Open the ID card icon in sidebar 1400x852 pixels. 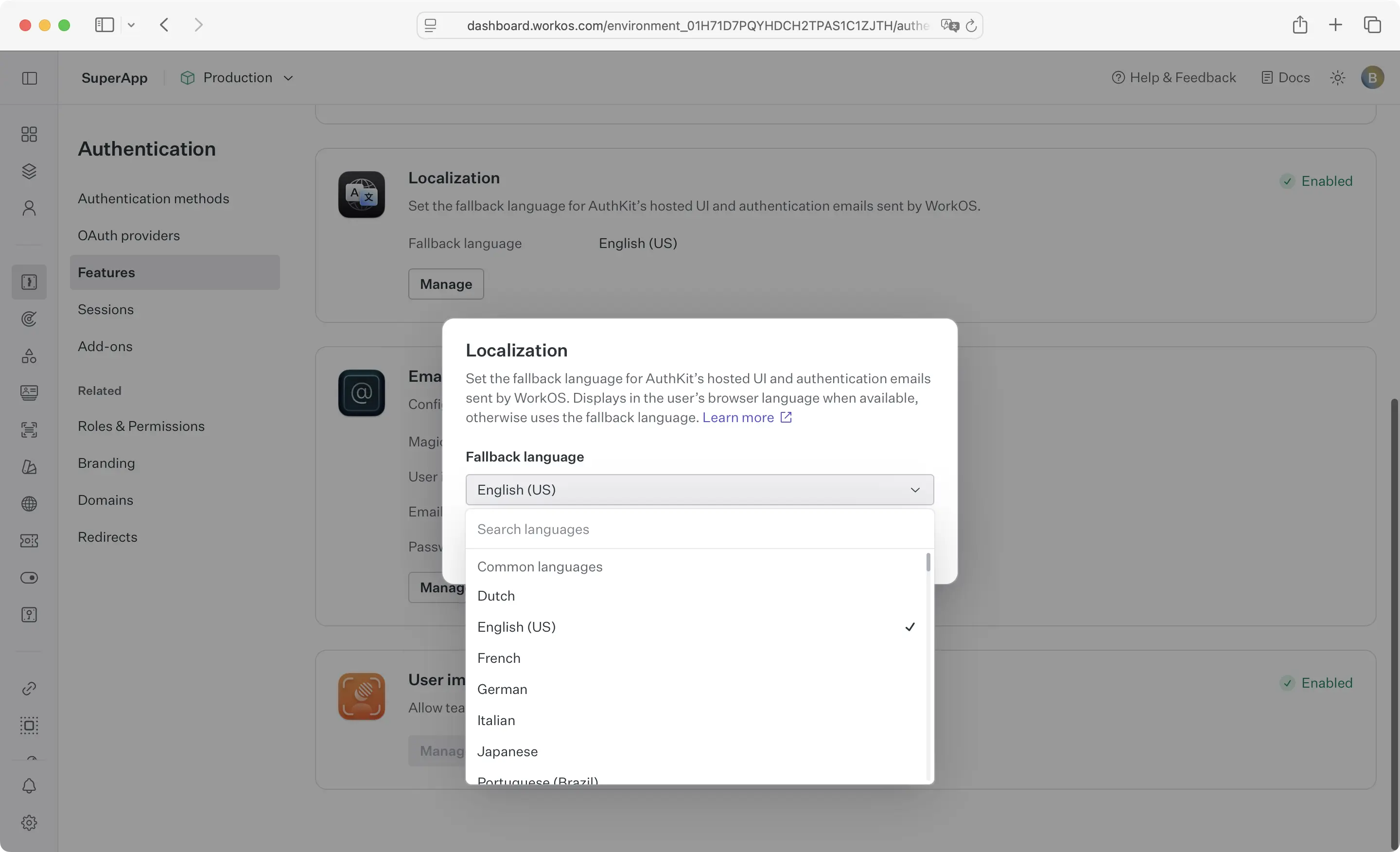[29, 393]
